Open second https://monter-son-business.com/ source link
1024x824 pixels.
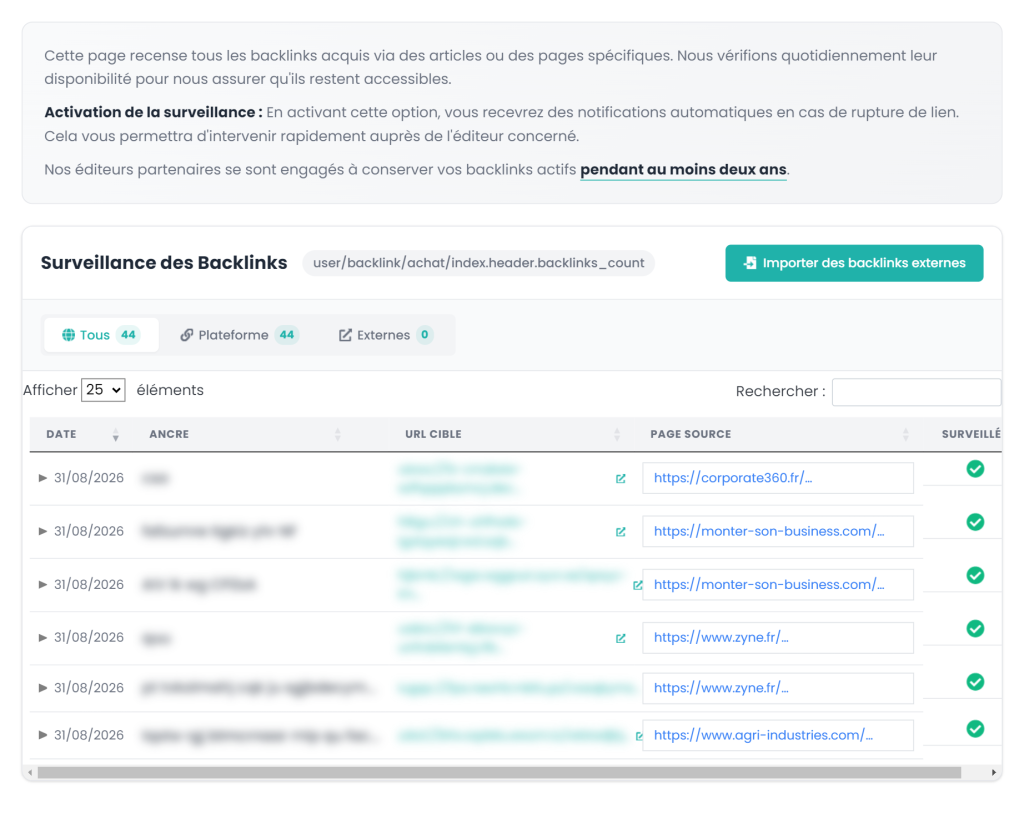[769, 584]
